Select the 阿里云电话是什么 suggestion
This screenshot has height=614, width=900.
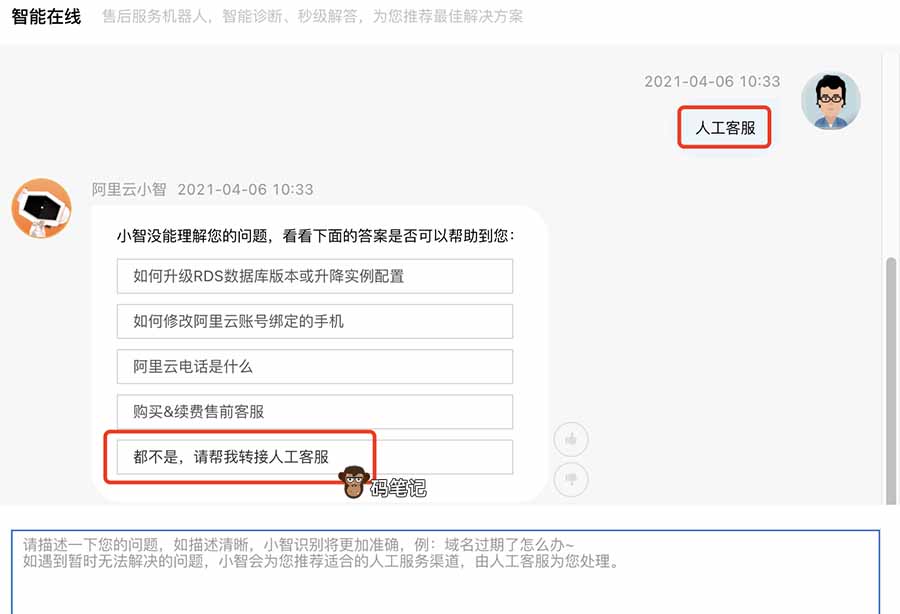pyautogui.click(x=314, y=366)
